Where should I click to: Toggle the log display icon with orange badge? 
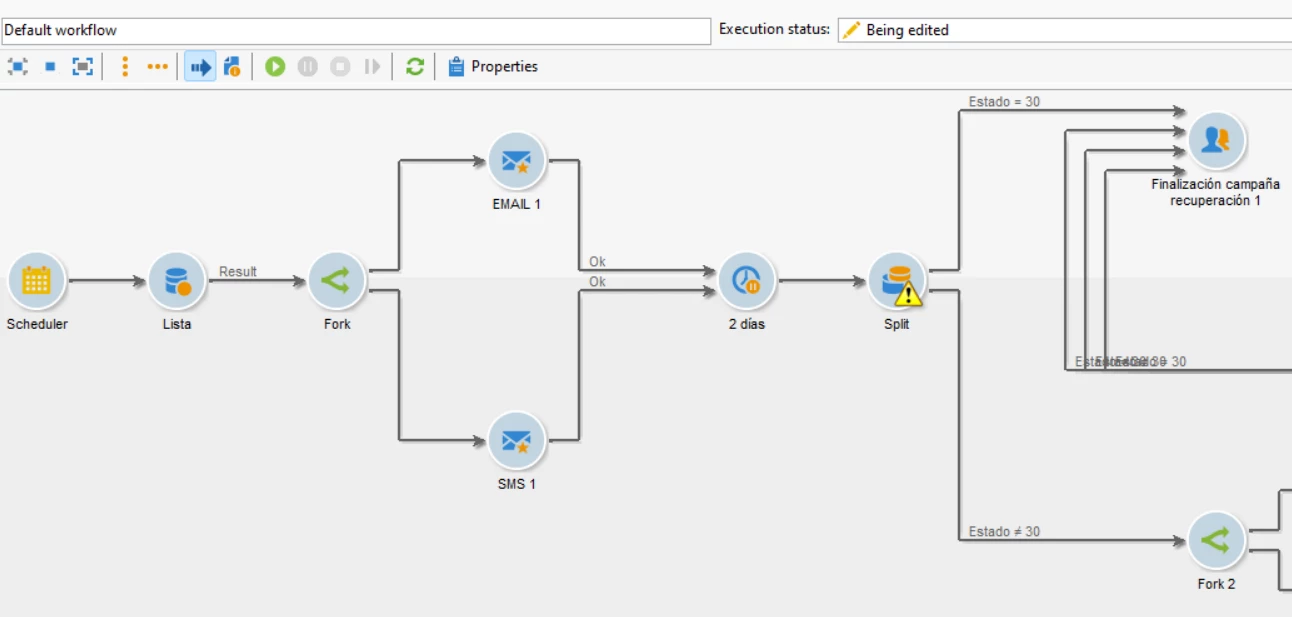pyautogui.click(x=231, y=67)
